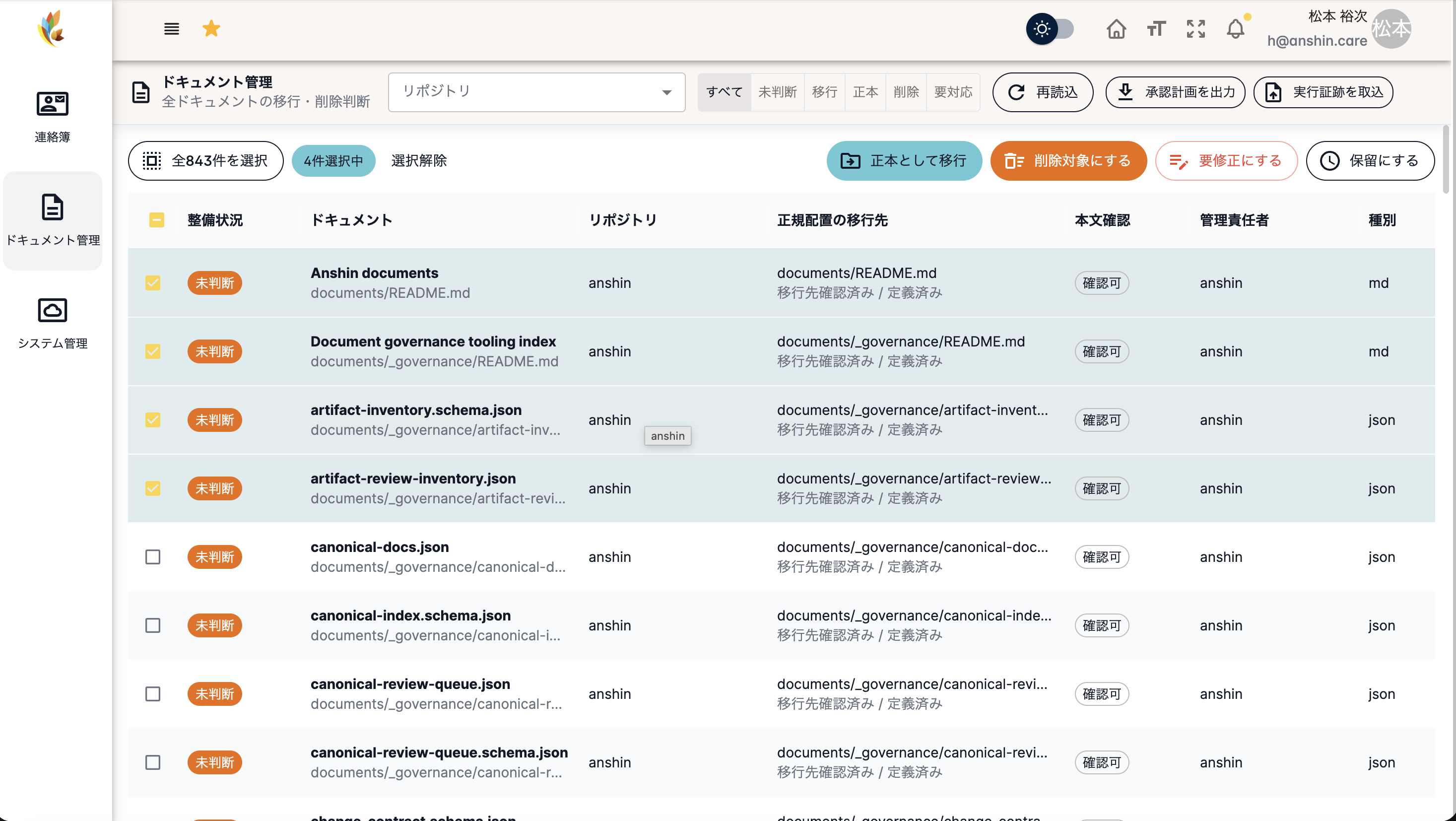Click the 整備状況 column header

(215, 220)
